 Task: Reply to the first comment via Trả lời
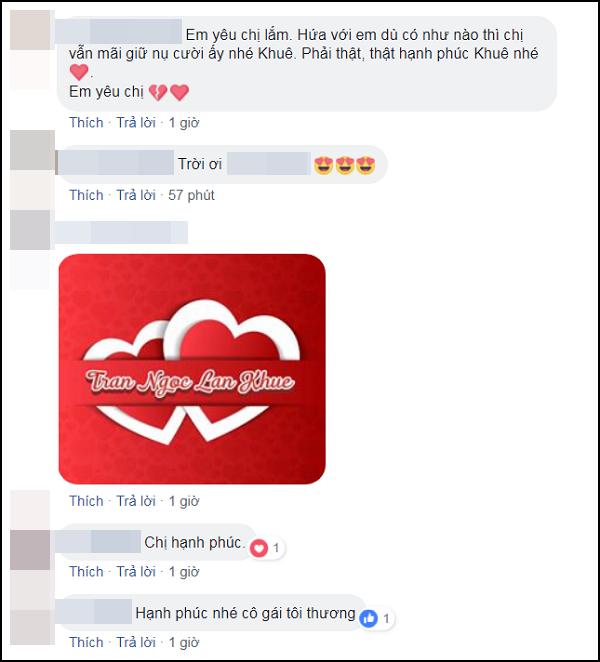click(x=136, y=122)
